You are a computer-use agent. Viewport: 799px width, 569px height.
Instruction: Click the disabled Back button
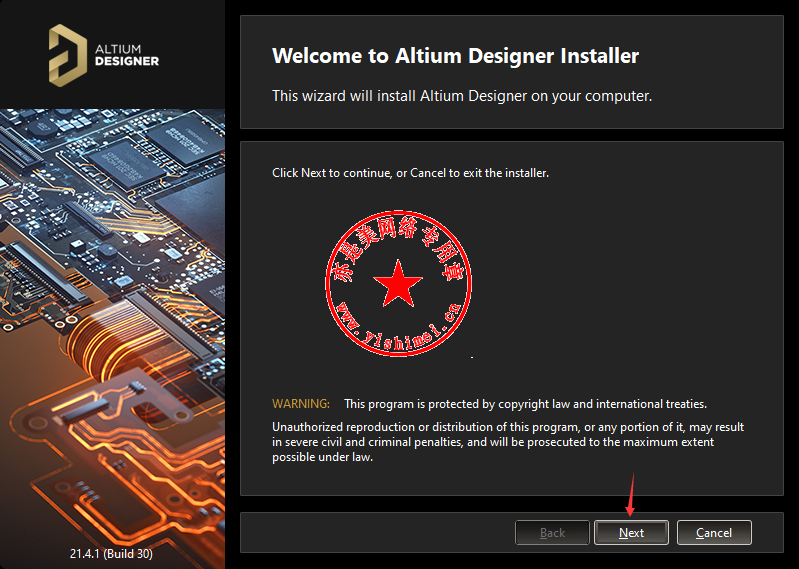click(552, 532)
